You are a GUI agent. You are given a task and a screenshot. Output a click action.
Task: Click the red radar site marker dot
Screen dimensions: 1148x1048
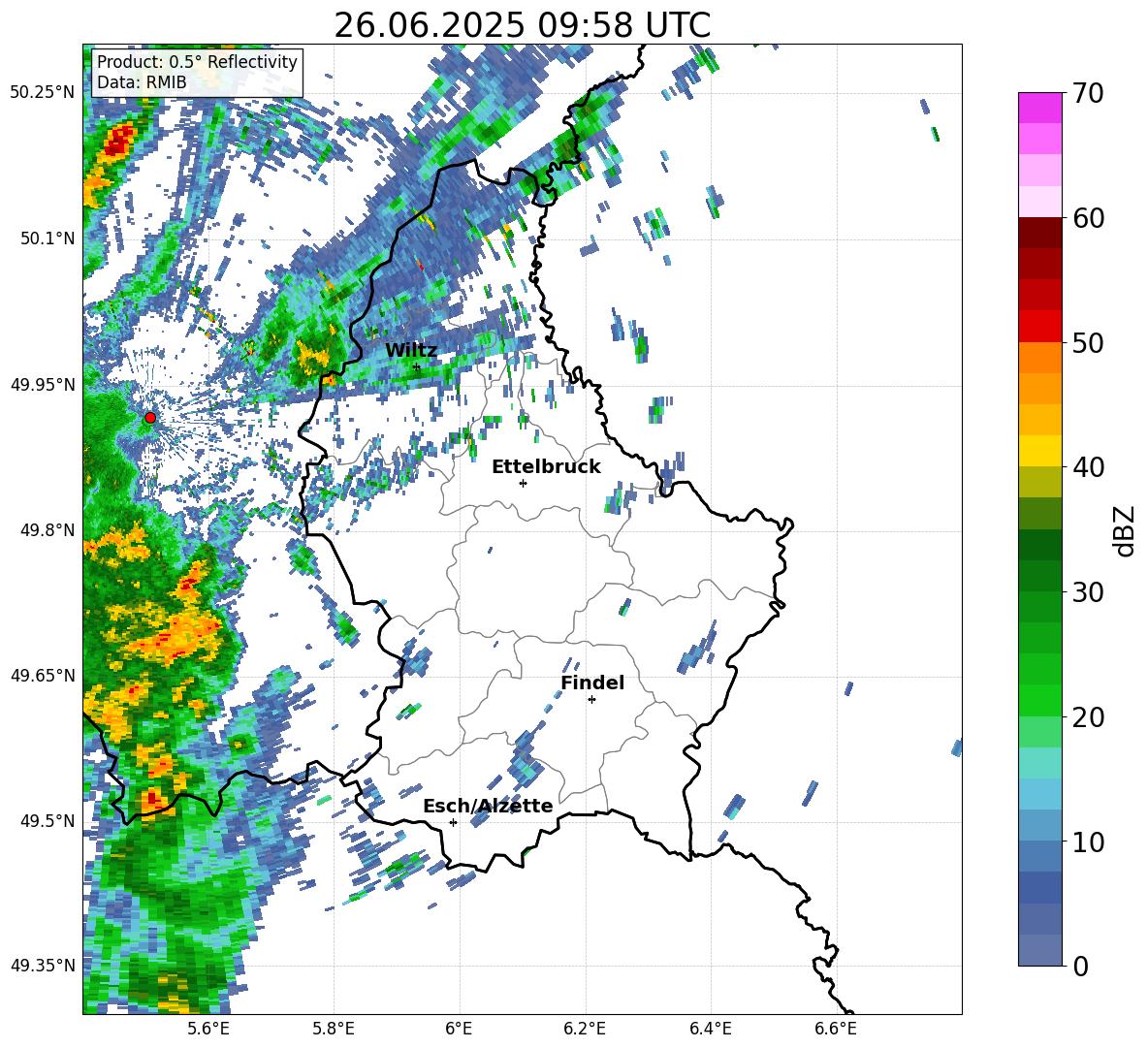150,417
